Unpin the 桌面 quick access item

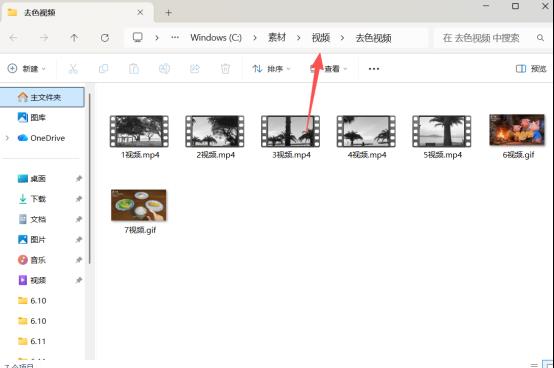79,179
